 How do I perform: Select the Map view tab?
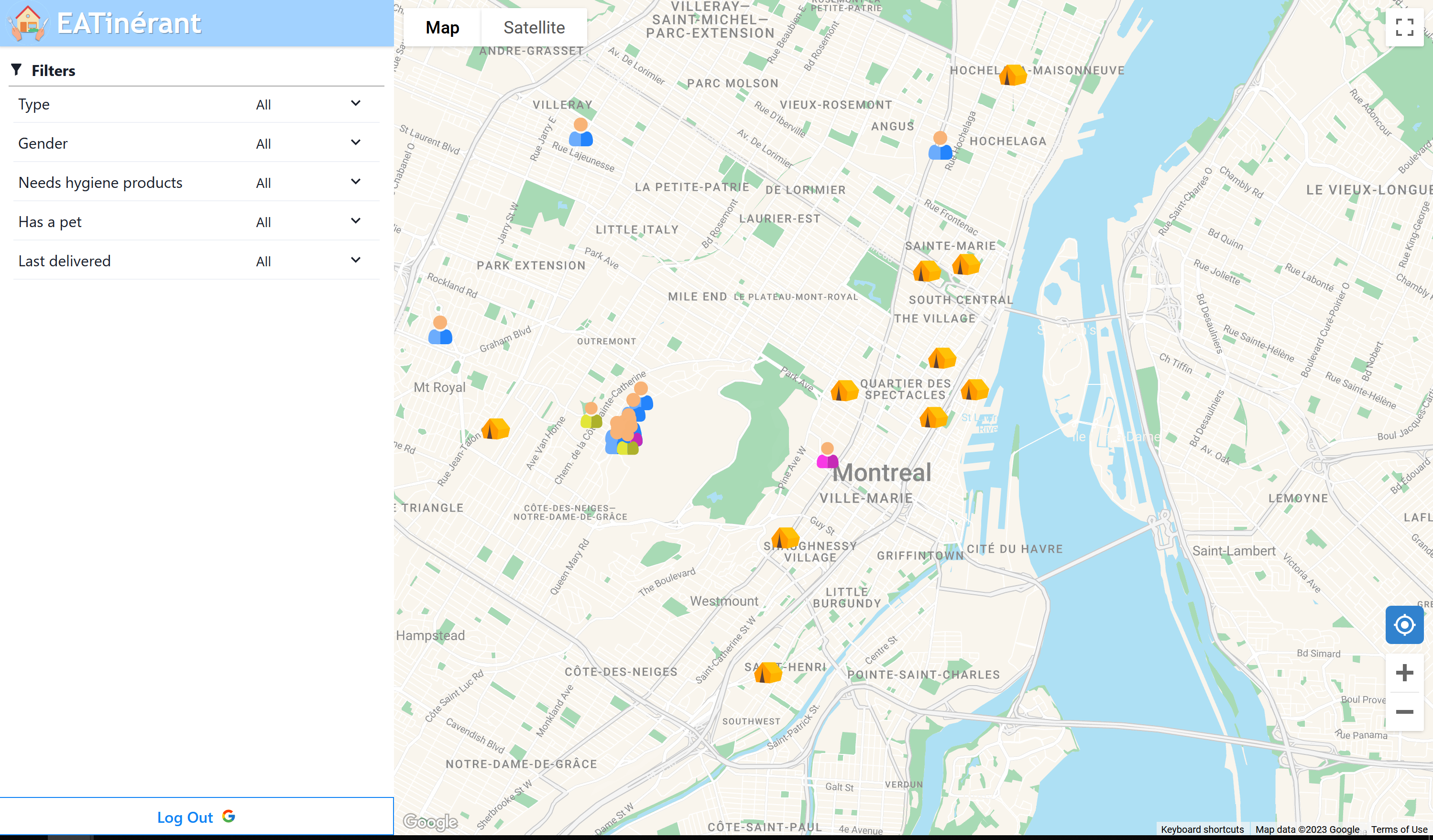(x=442, y=27)
